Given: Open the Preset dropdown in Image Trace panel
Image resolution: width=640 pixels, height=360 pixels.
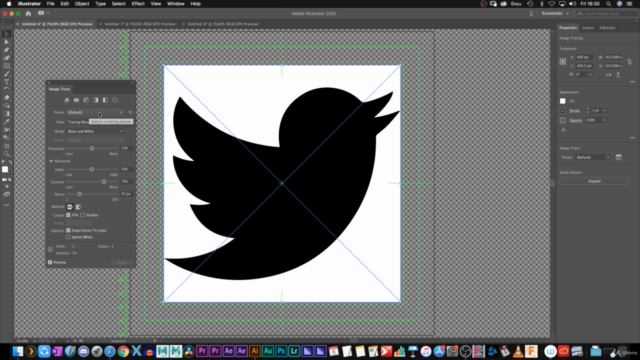Looking at the screenshot, I should 95,112.
